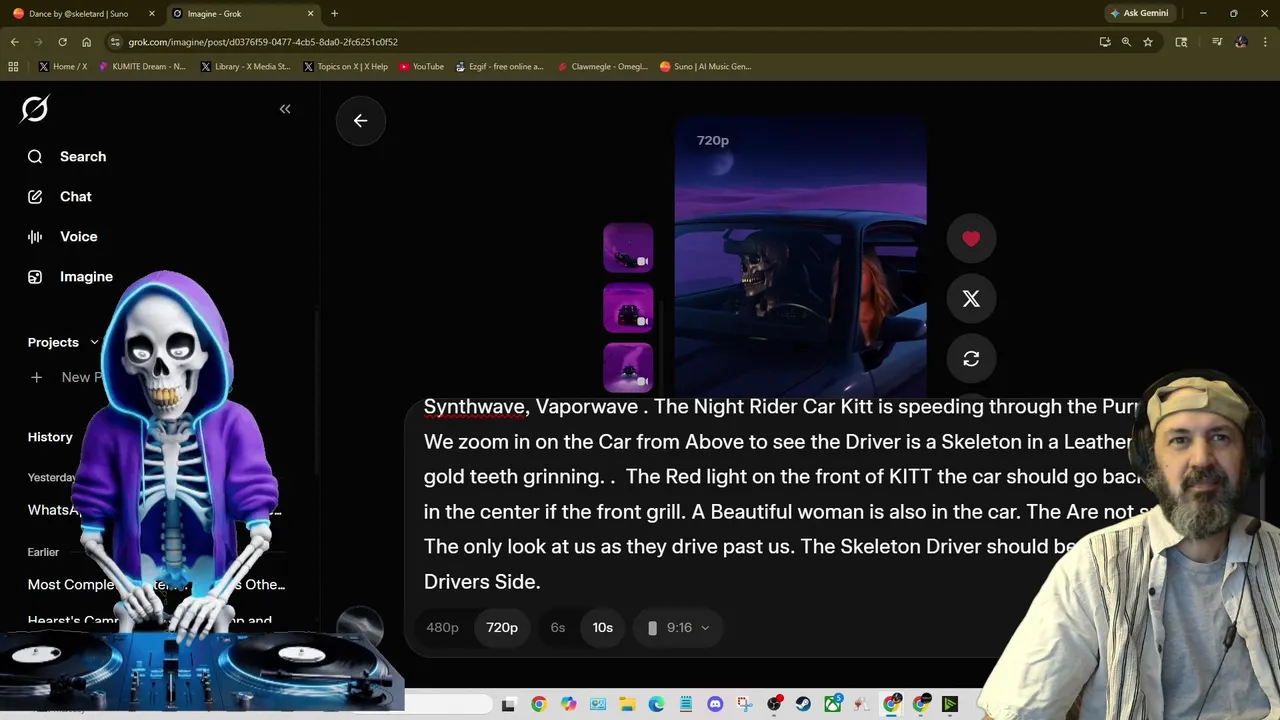
Task: Open Chat in the Grok sidebar
Action: tap(60, 196)
